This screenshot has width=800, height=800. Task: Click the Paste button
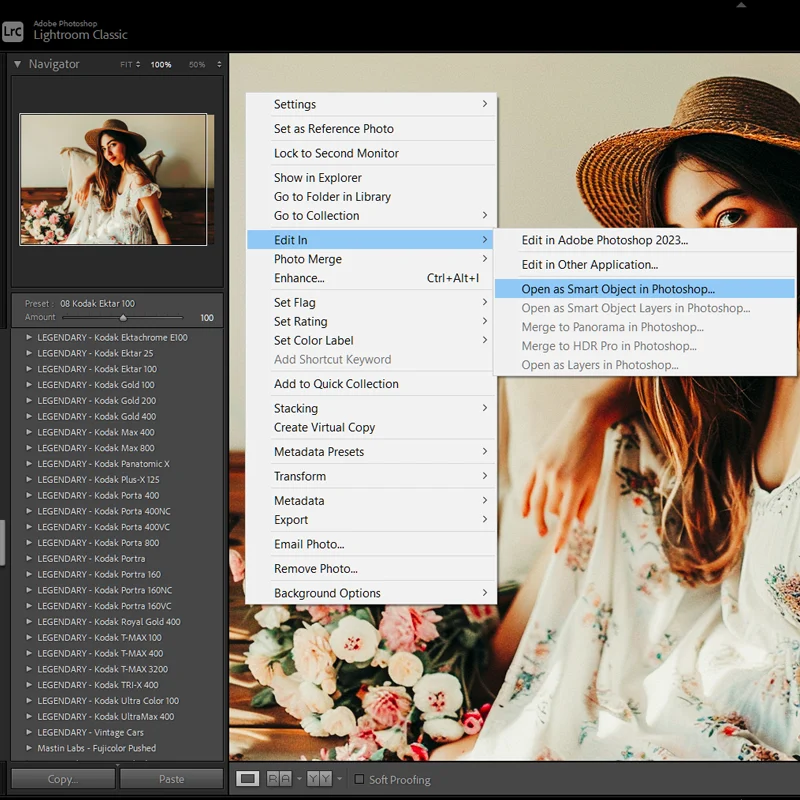[171, 779]
